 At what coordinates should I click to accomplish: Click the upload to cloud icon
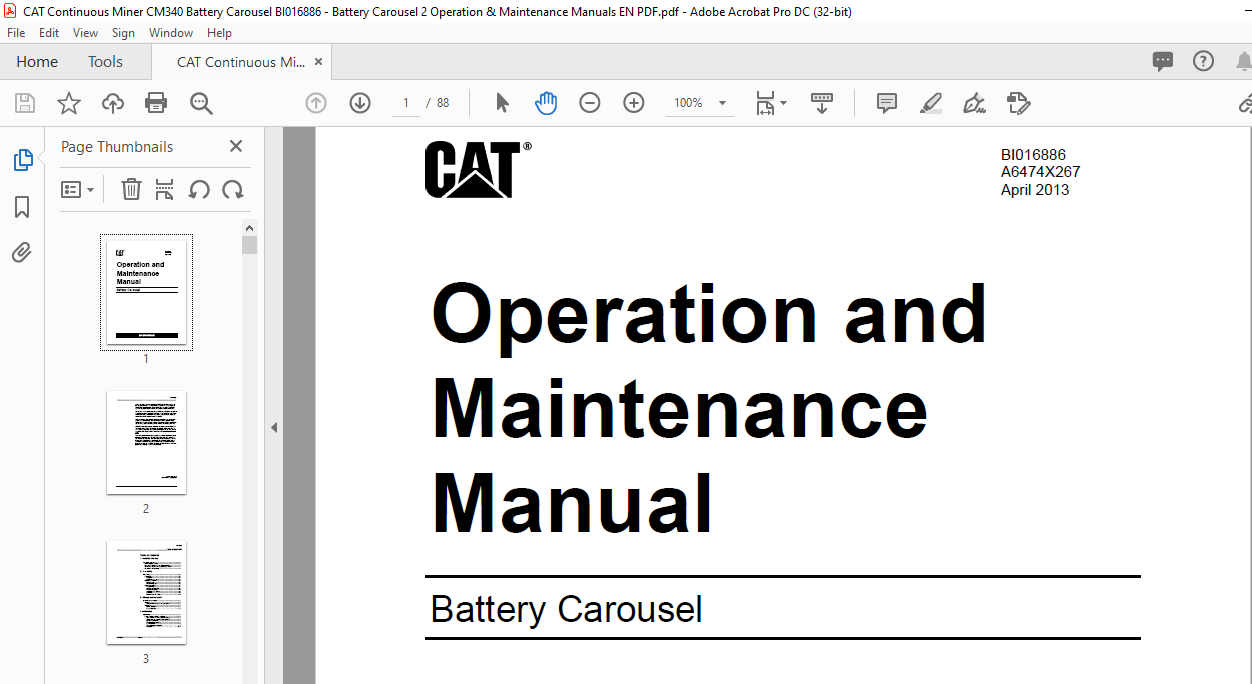113,103
